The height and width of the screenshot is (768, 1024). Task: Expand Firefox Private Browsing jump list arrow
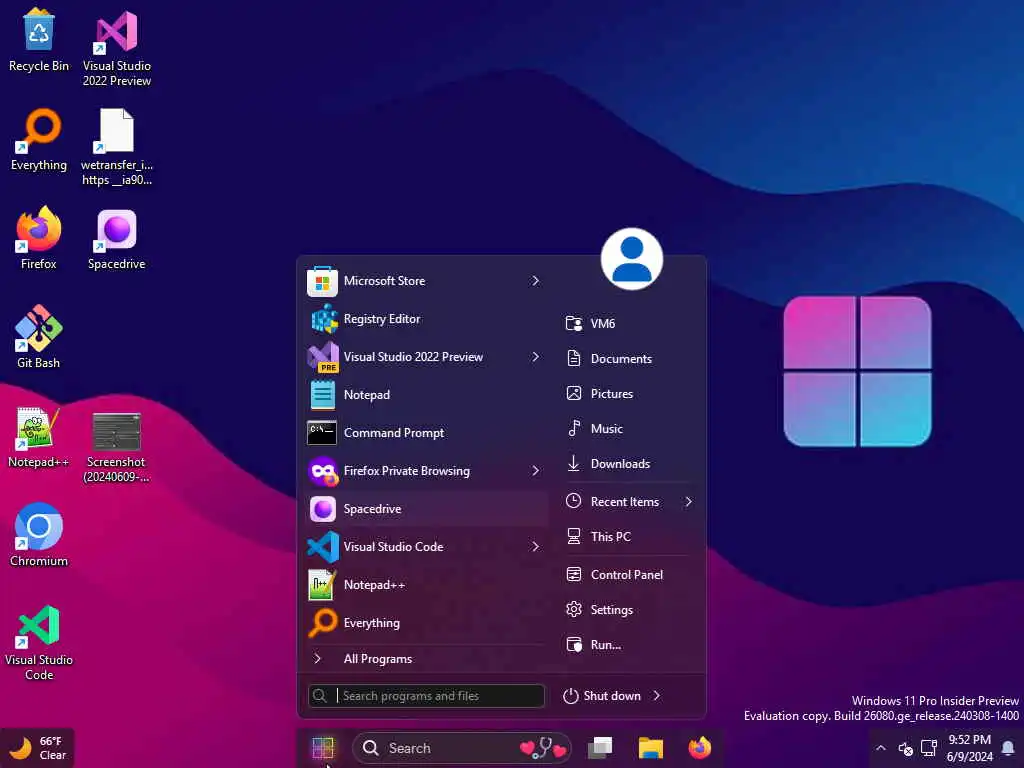coord(536,471)
